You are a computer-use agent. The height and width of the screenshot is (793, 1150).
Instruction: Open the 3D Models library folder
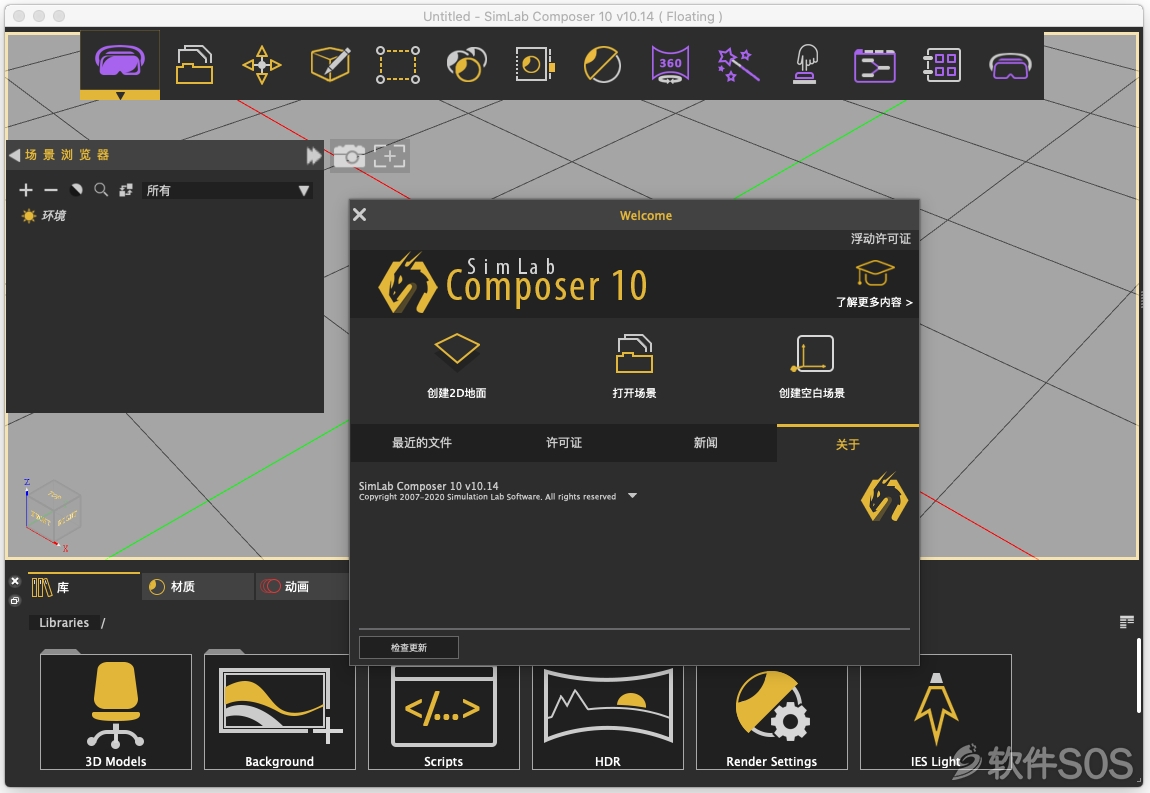(x=116, y=711)
